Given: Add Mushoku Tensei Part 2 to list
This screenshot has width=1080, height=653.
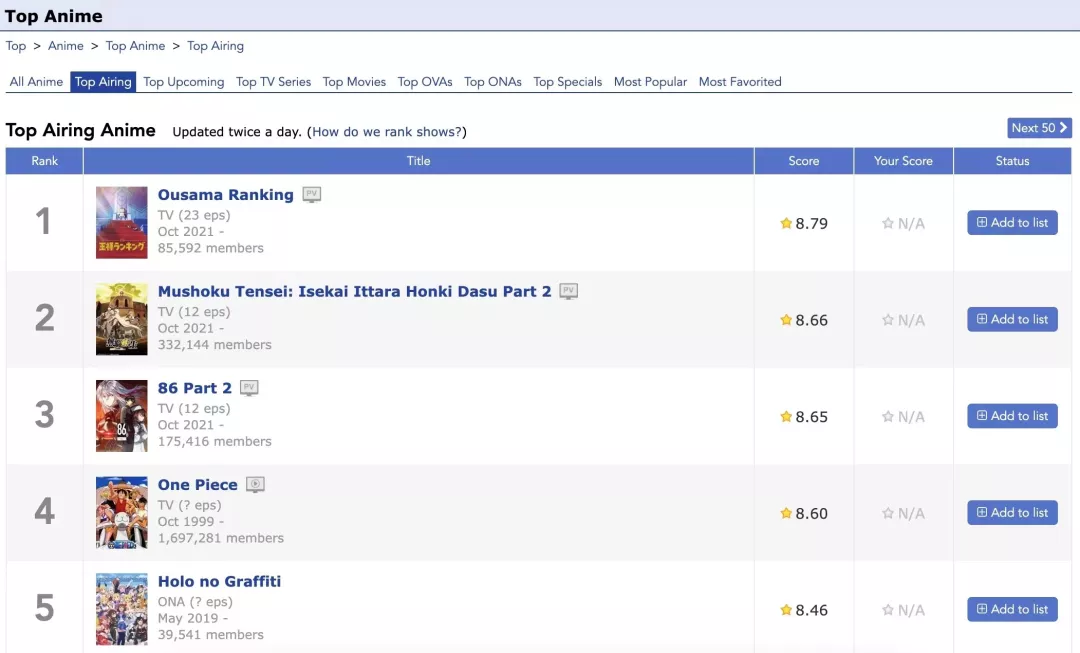Looking at the screenshot, I should point(1012,320).
